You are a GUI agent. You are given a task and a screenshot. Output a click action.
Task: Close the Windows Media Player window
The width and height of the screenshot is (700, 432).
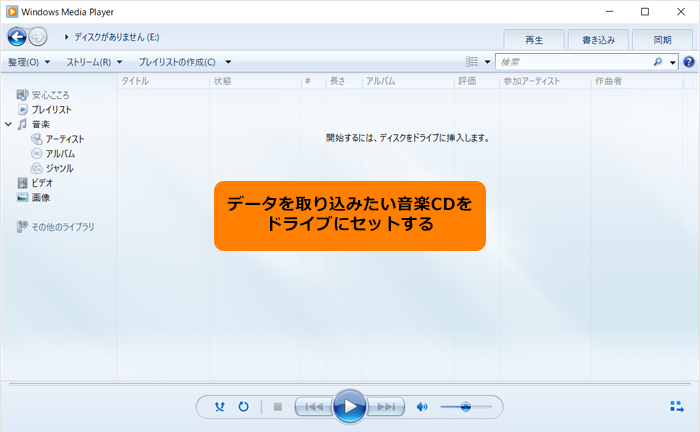tap(681, 12)
